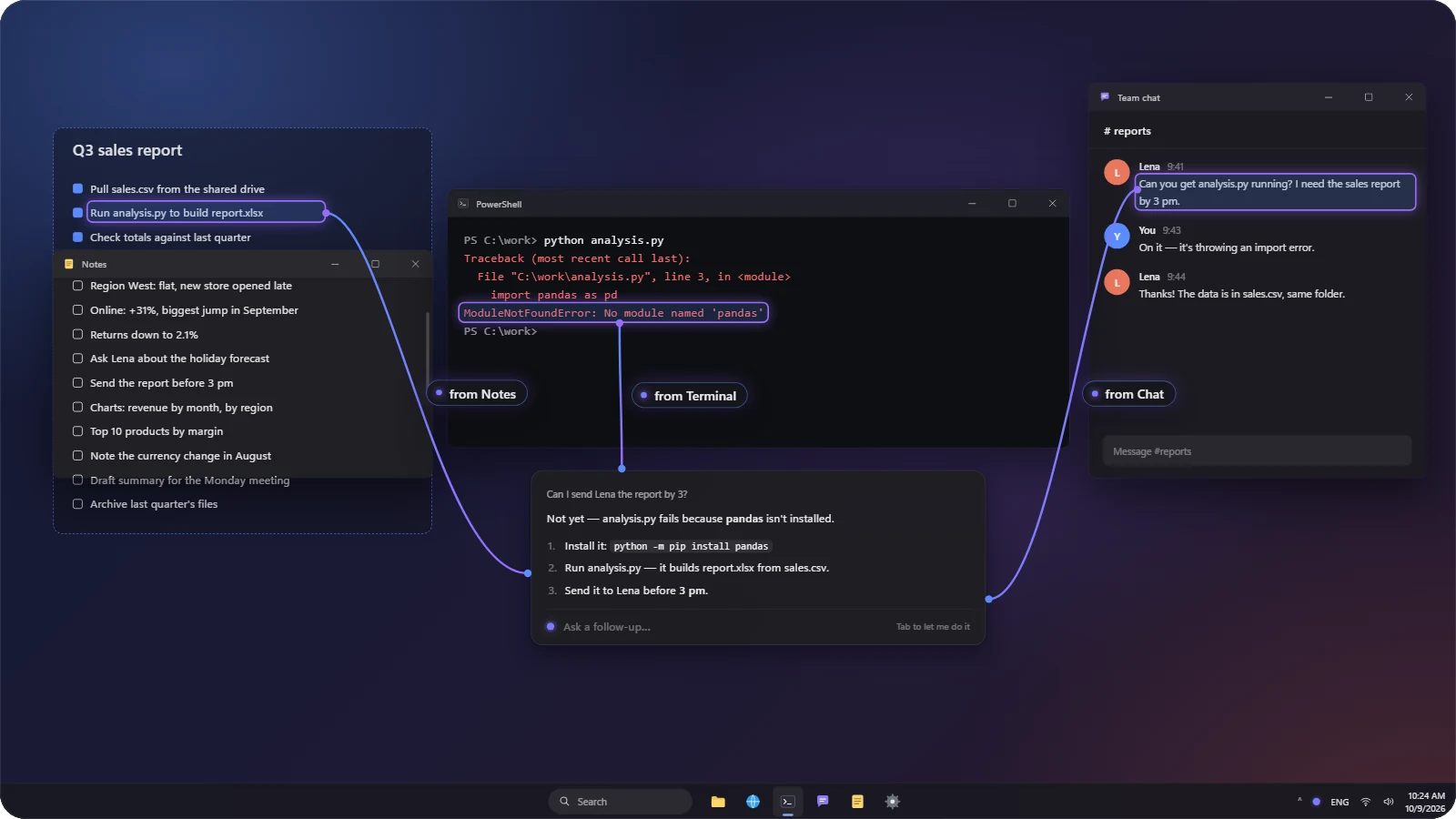Click the Notes window title bar icon
Image resolution: width=1456 pixels, height=819 pixels.
[69, 264]
